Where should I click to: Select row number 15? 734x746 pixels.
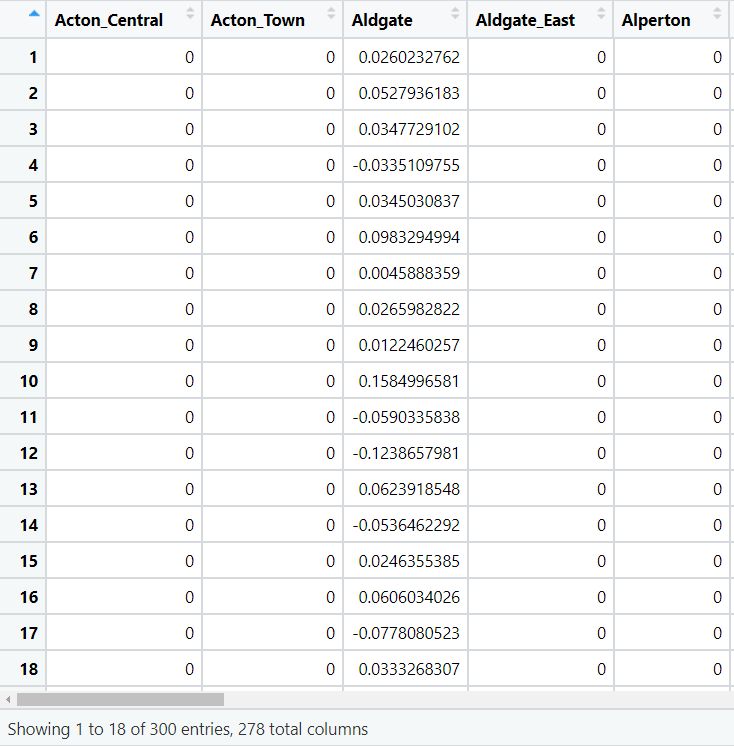[29, 561]
